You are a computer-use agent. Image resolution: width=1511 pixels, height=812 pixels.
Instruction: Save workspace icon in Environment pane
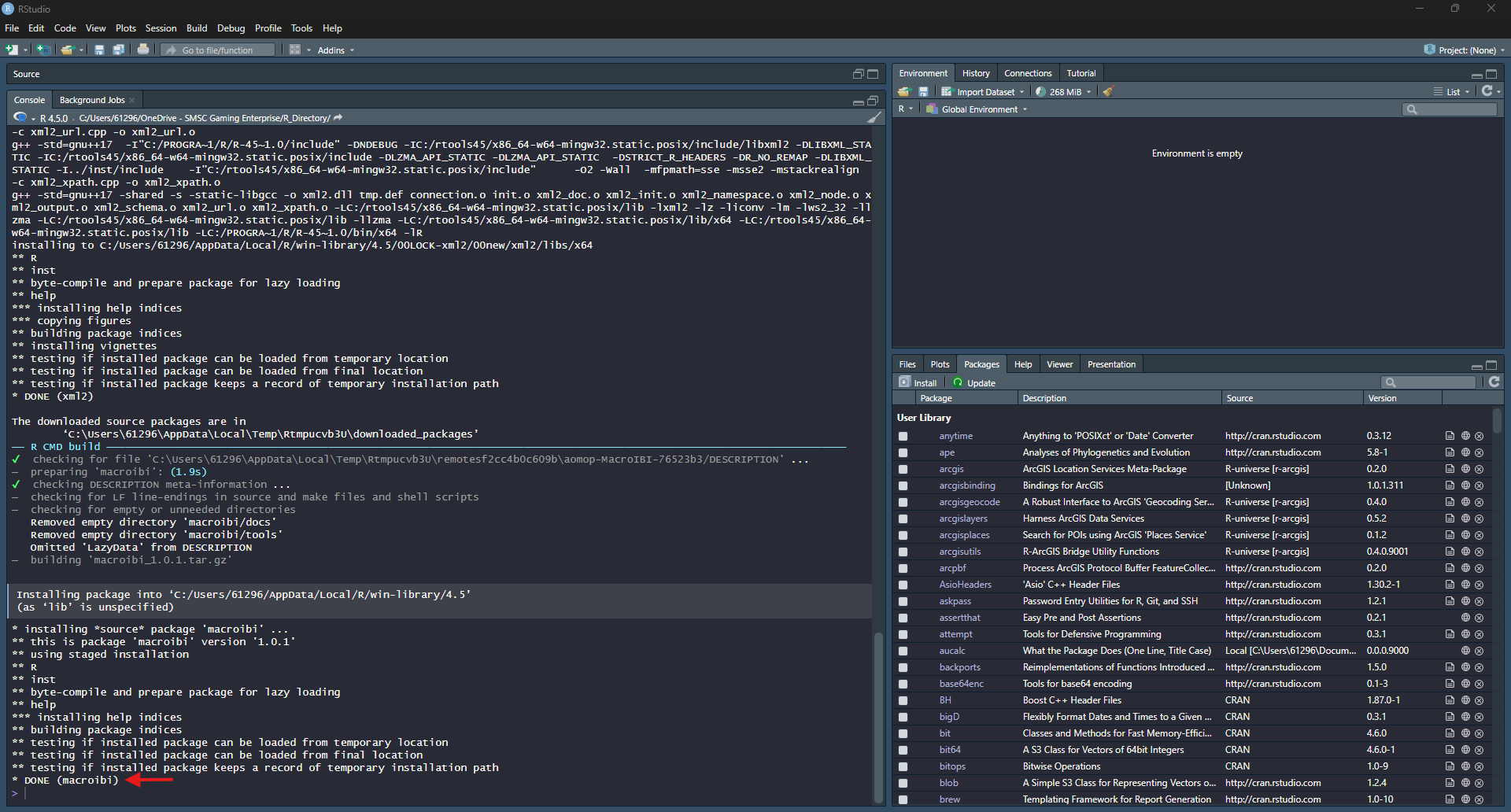coord(923,92)
